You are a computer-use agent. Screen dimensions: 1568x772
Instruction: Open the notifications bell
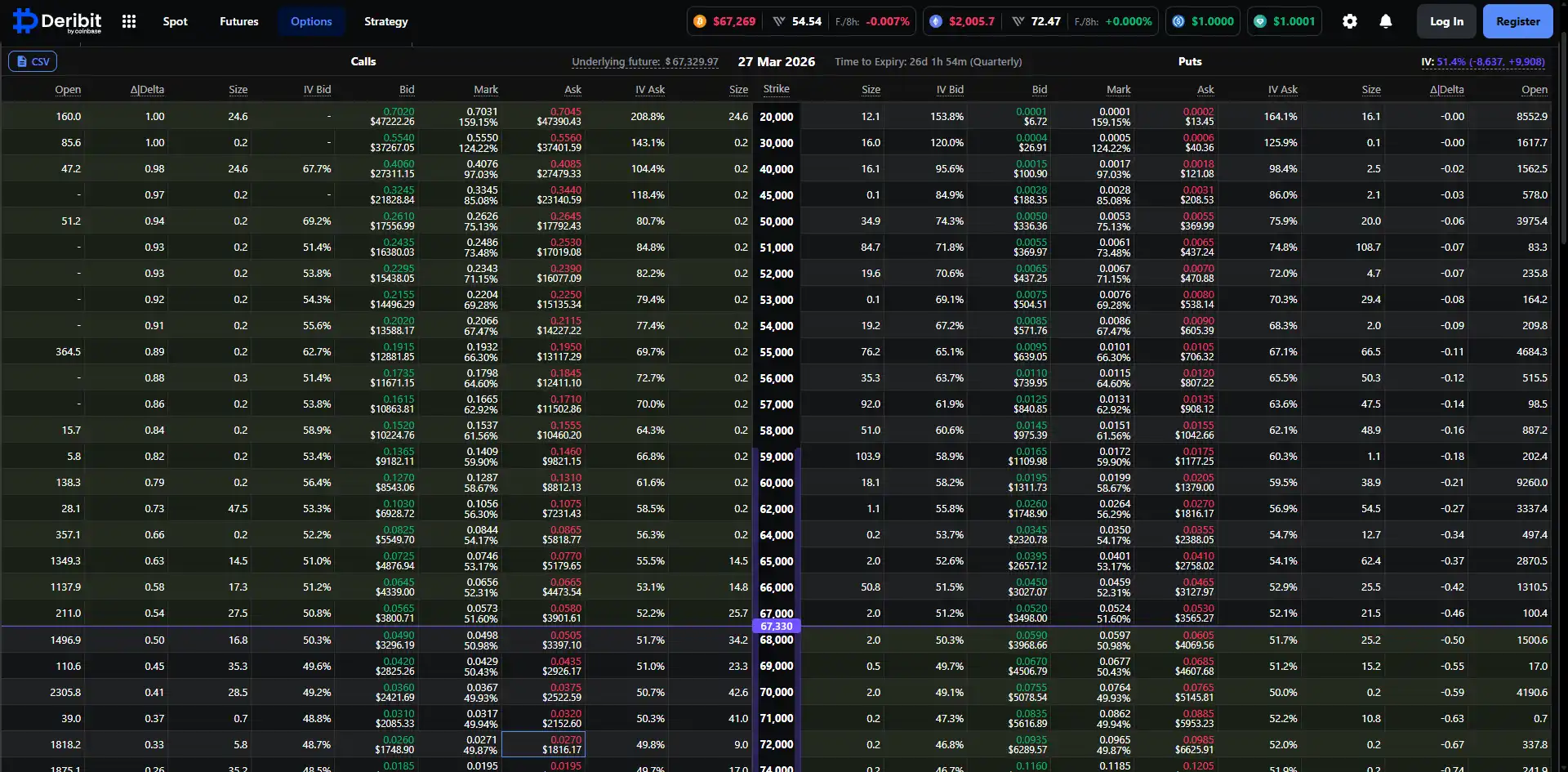coord(1386,22)
